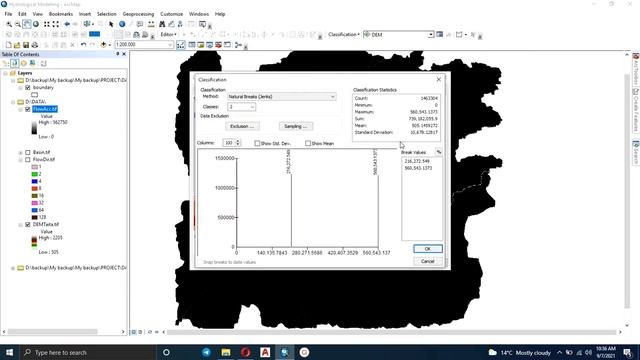Open the Windows menu
The width and height of the screenshot is (640, 360).
199,14
